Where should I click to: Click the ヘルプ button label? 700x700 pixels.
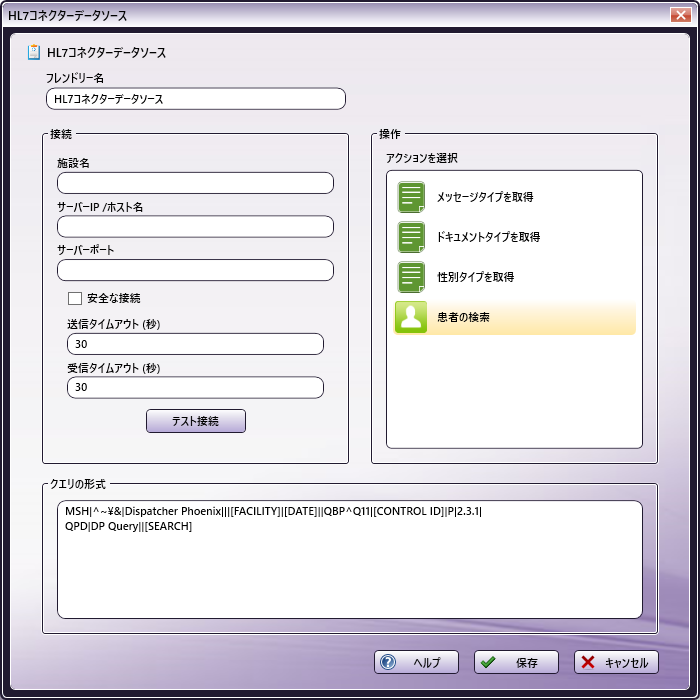point(427,662)
